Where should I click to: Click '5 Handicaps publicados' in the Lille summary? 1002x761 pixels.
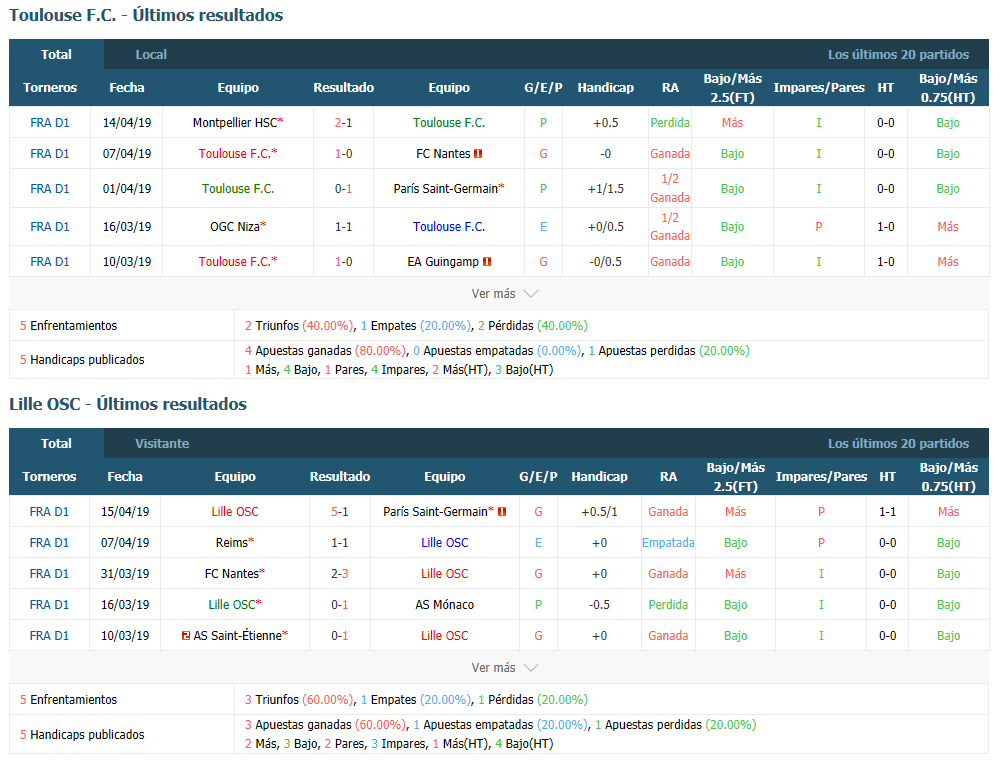pos(82,735)
